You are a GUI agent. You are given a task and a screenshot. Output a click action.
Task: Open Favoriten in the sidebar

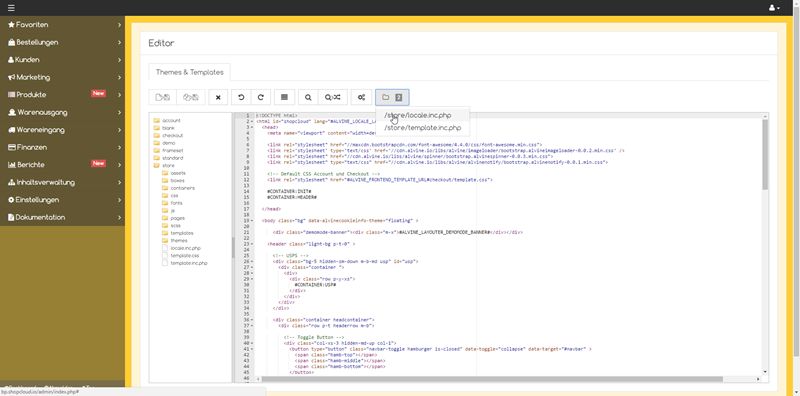(62, 24)
